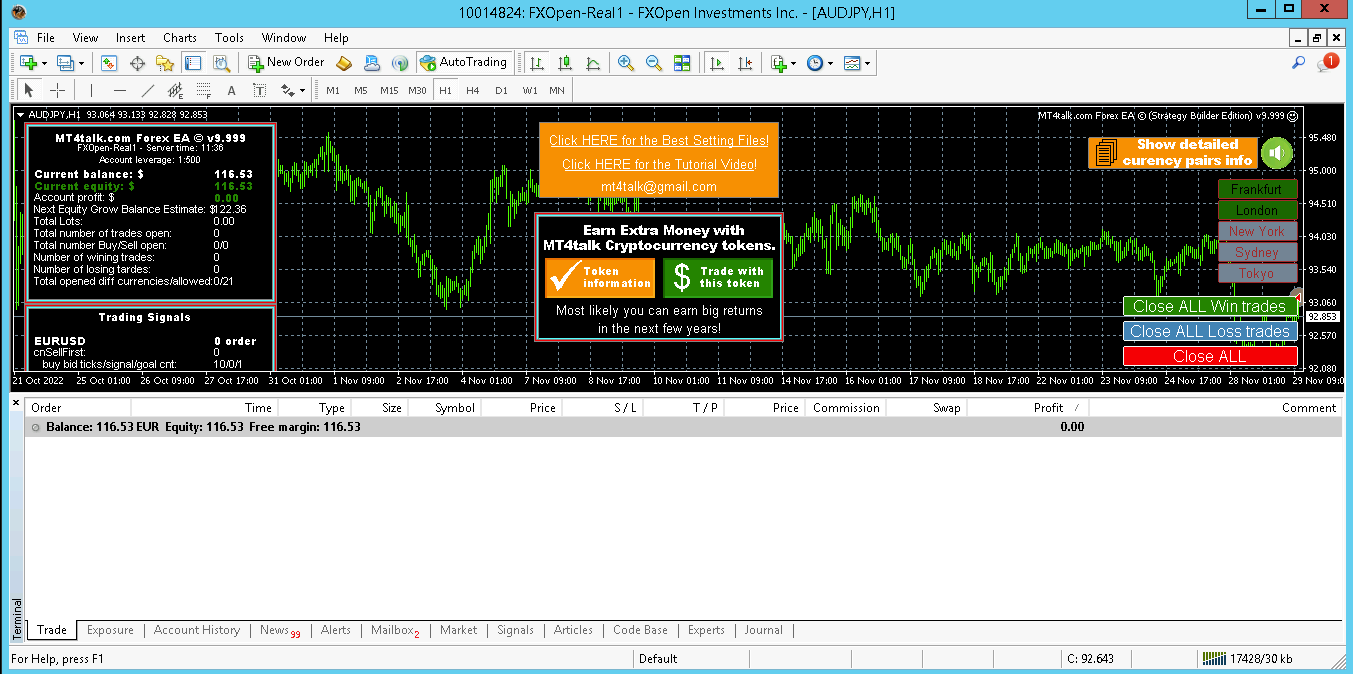Click the green speaker sound icon on chart
1353x674 pixels.
click(1276, 153)
